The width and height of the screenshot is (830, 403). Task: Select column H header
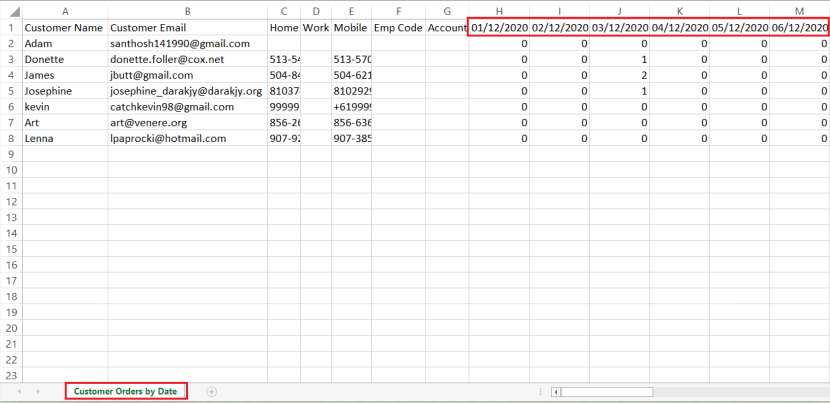tap(499, 10)
